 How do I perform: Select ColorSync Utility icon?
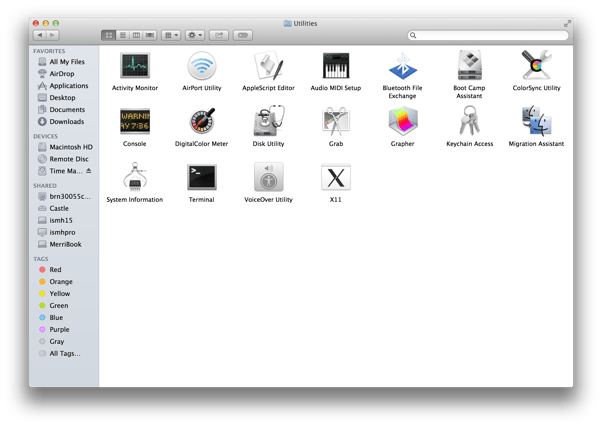coord(536,65)
